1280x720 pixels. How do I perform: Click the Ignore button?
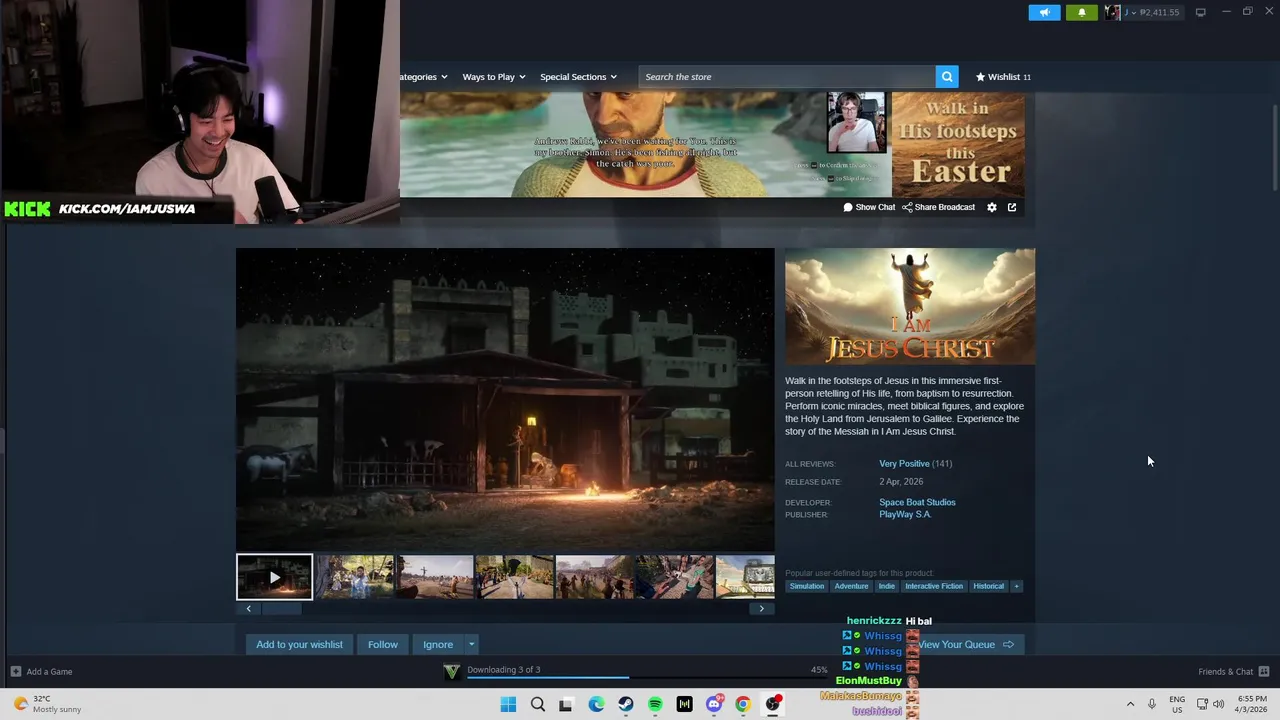point(438,644)
